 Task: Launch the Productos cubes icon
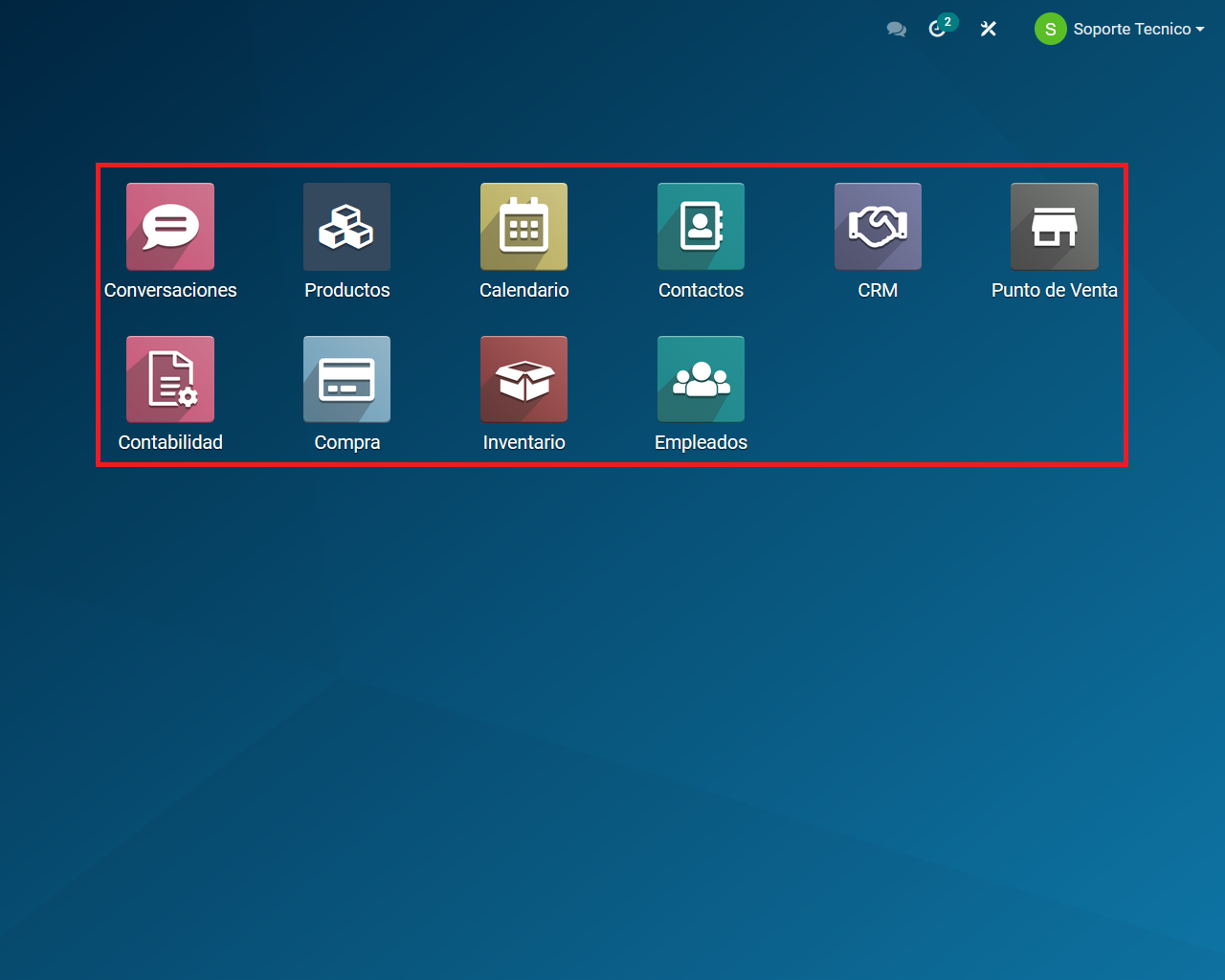(x=346, y=227)
